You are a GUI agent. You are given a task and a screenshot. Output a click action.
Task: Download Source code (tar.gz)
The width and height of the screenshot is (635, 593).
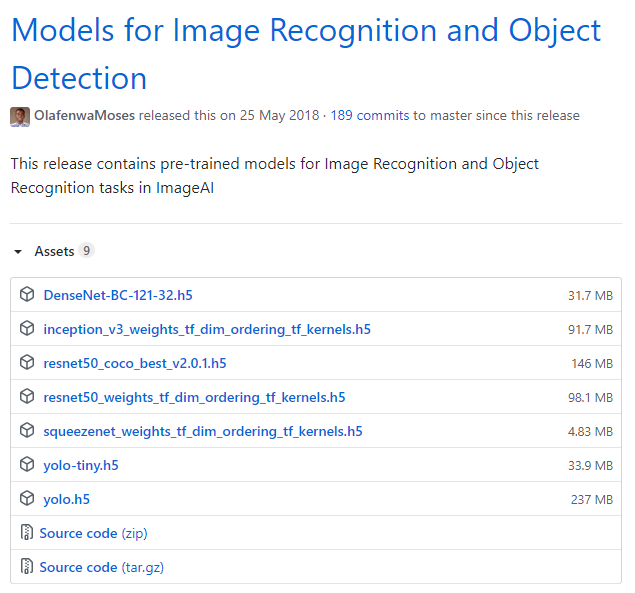tap(102, 567)
